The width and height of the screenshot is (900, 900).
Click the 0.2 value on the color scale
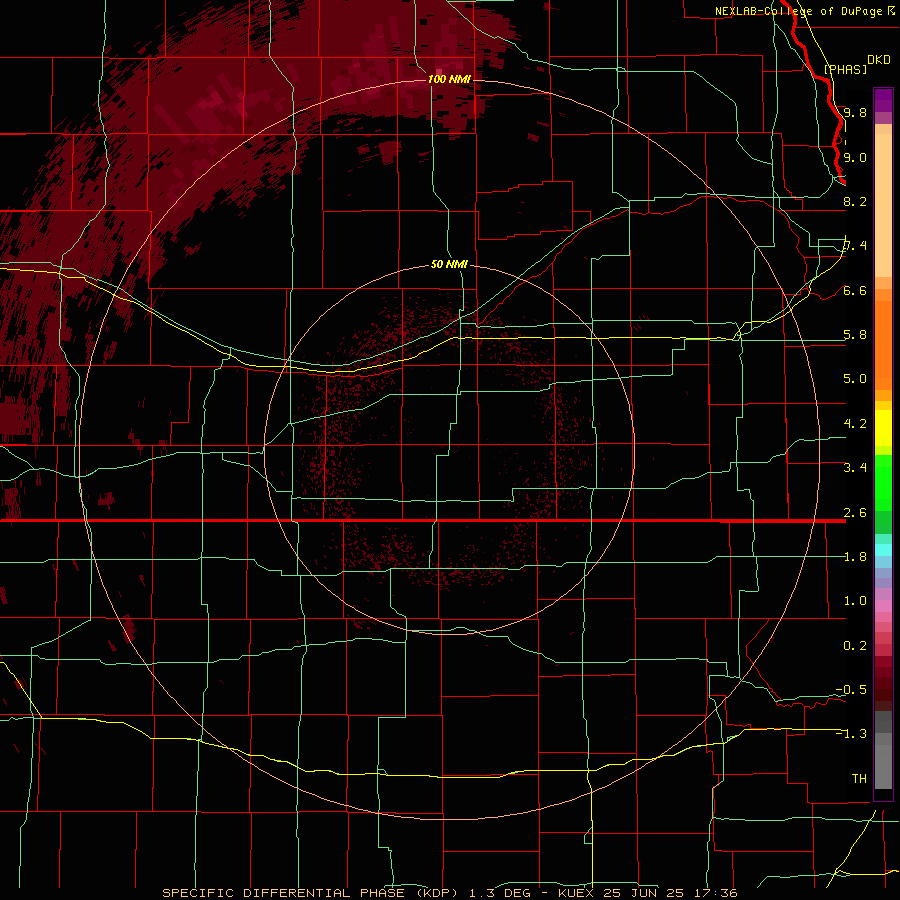tap(855, 646)
